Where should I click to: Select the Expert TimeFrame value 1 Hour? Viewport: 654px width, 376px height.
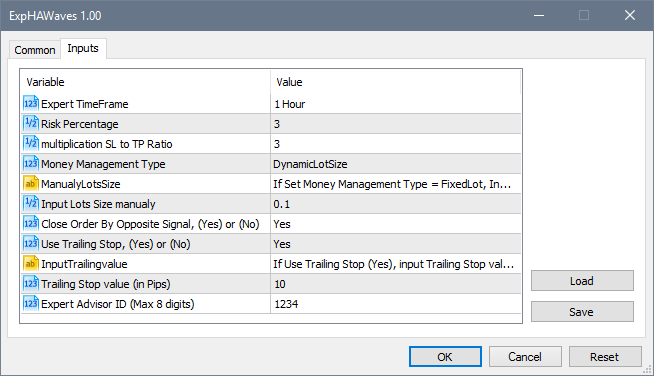tap(396, 104)
